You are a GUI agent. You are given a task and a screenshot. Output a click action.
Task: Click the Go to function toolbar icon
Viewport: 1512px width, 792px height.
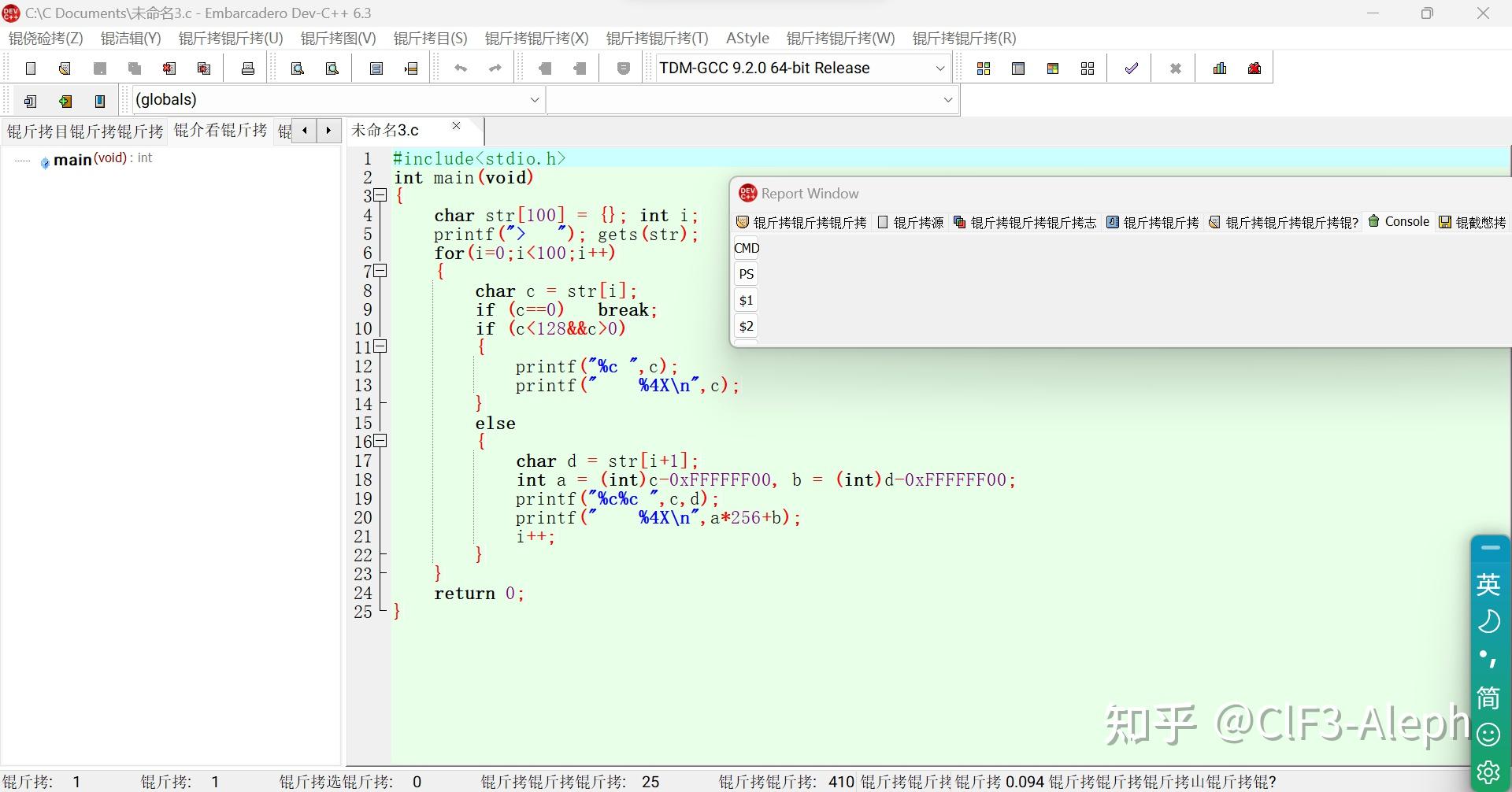click(x=376, y=68)
